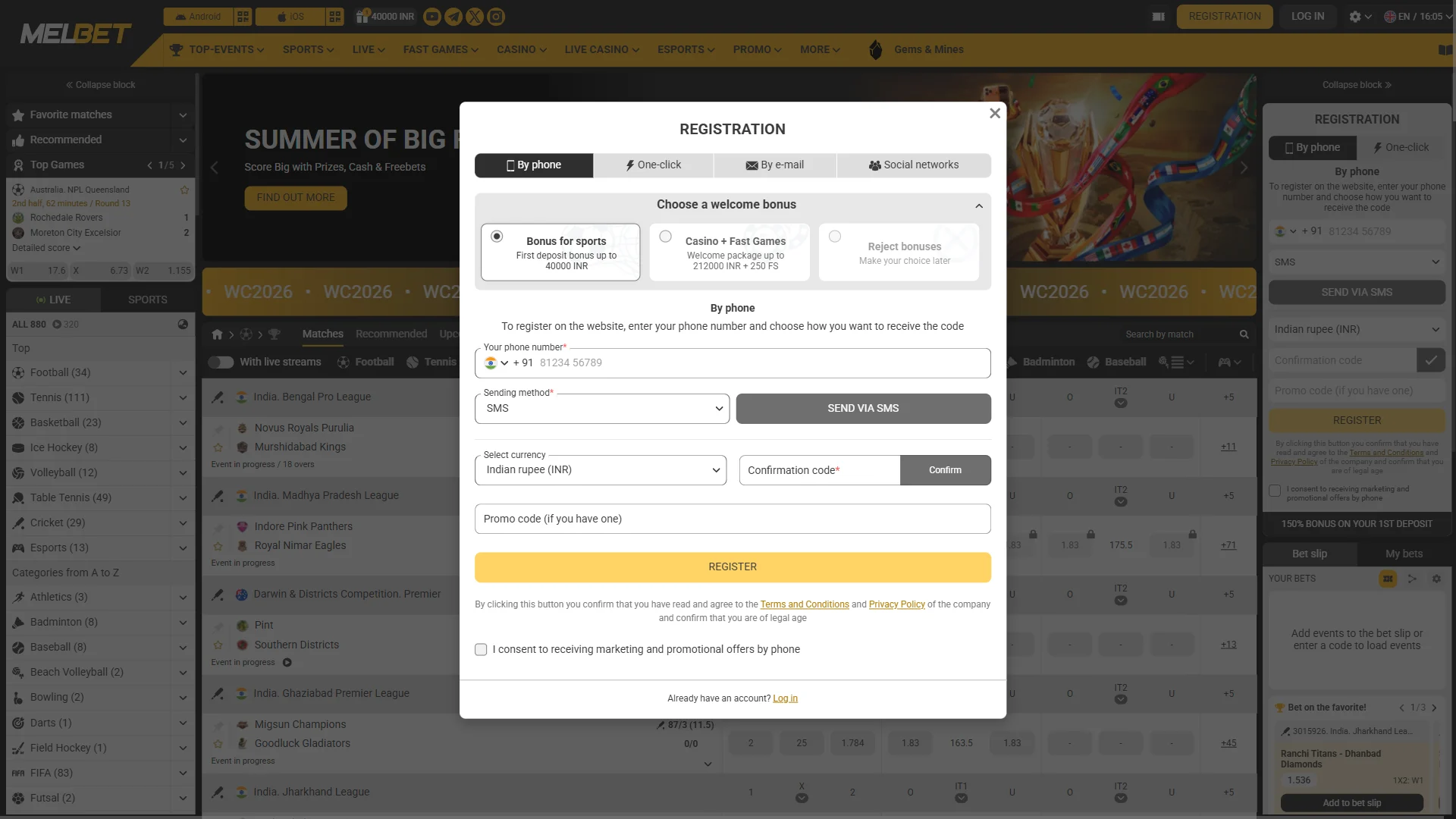Click the home icon in matches breadcrumb
The height and width of the screenshot is (819, 1456).
tap(218, 334)
